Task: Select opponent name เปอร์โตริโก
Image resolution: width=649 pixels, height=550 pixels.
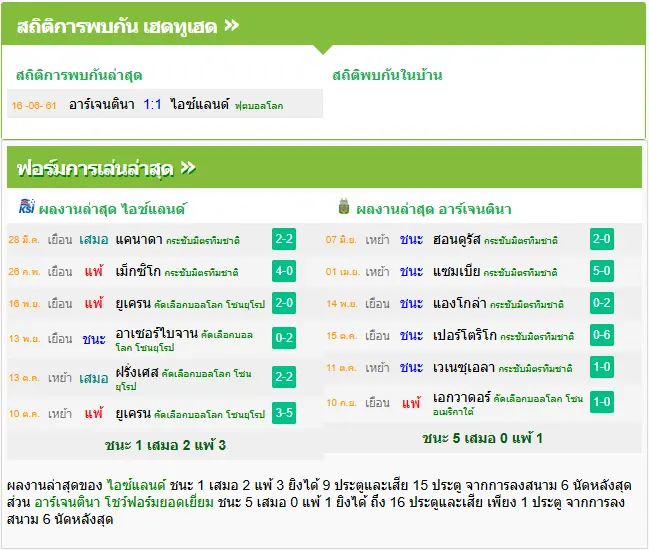Action: [x=464, y=335]
